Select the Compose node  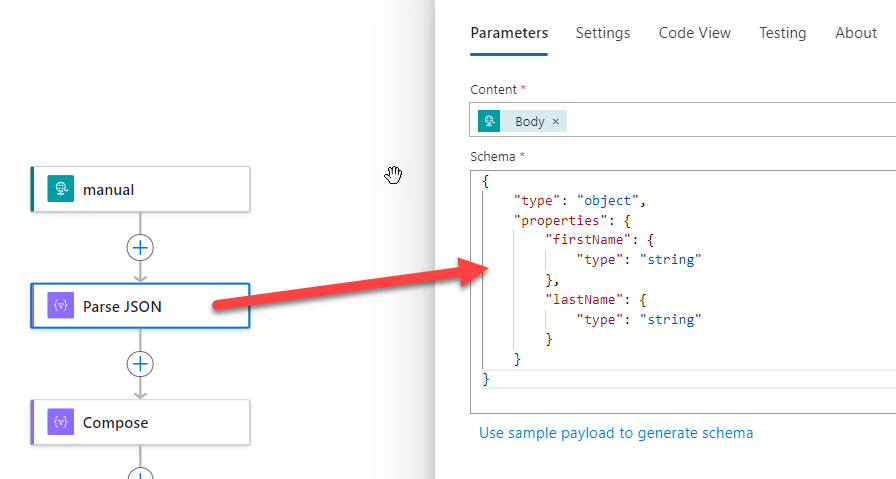tap(141, 422)
